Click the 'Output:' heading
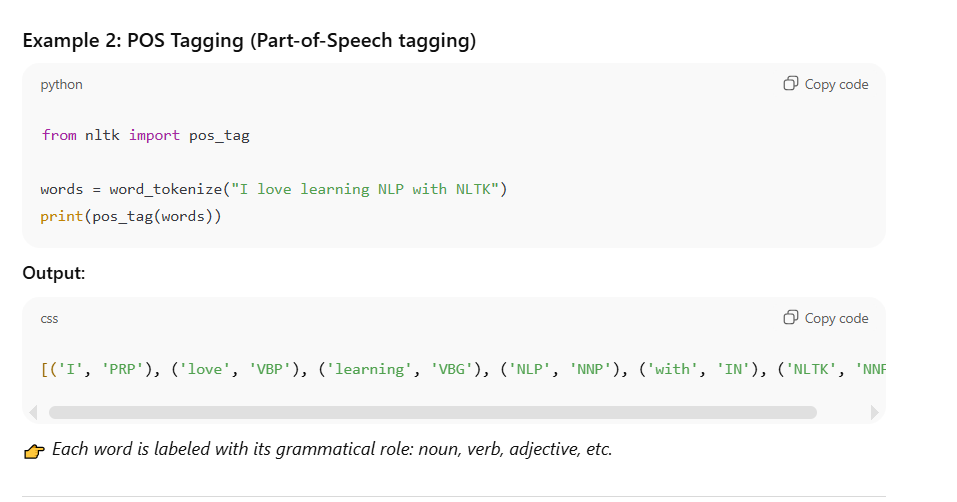 click(53, 274)
